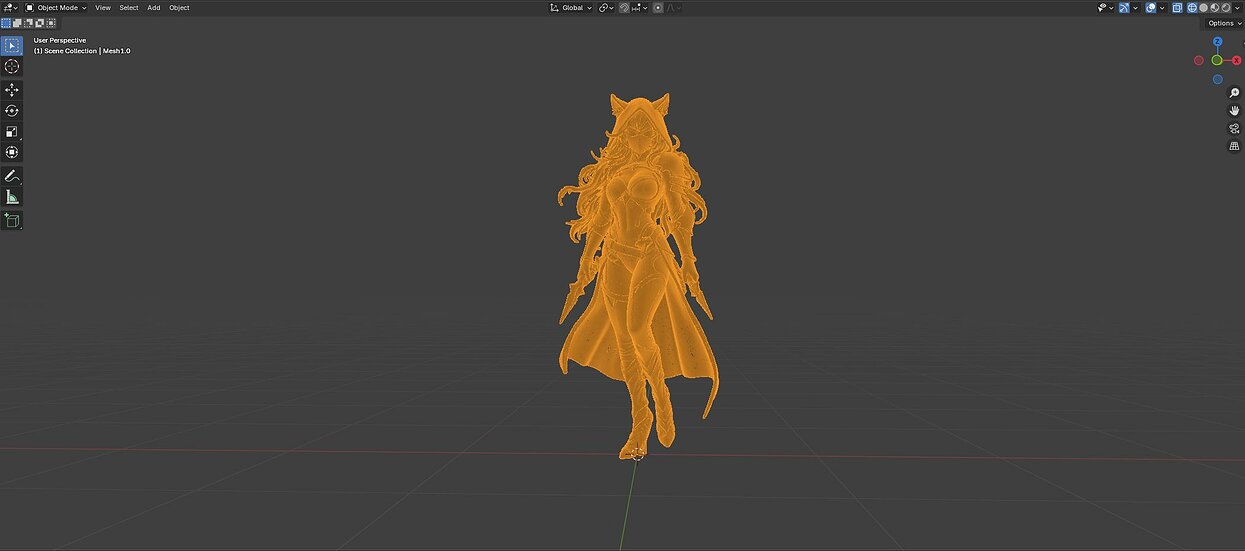
Task: Open Global transform orientation dropdown
Action: (571, 8)
